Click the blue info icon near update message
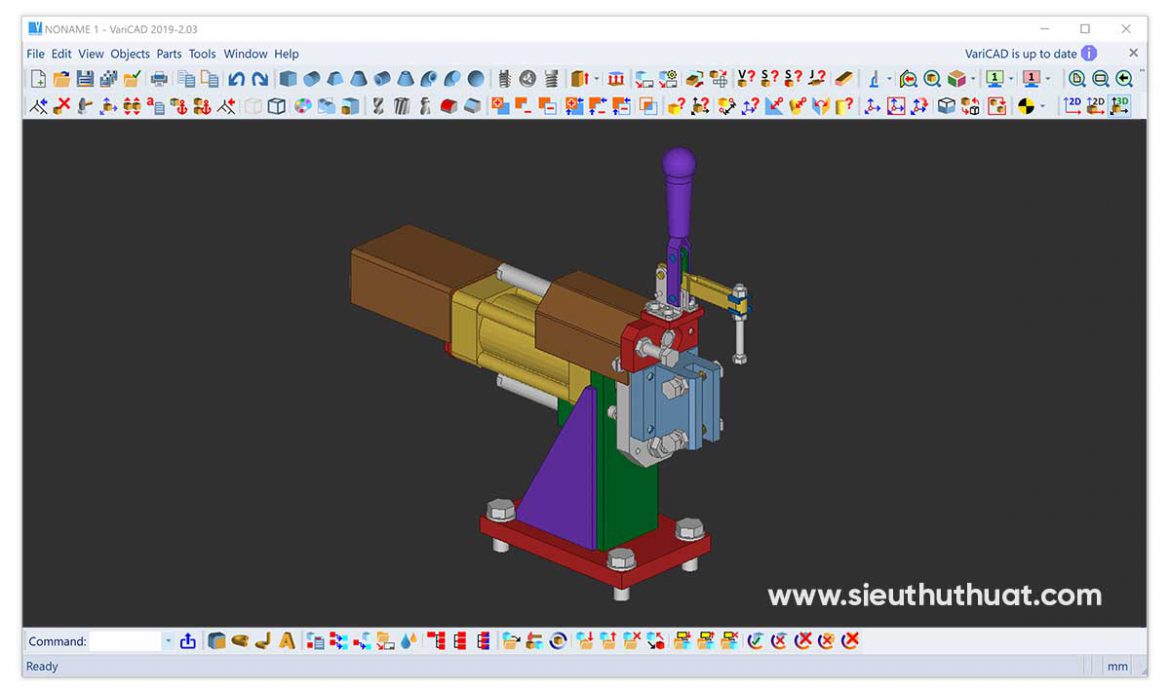This screenshot has width=1170, height=692. (1089, 53)
